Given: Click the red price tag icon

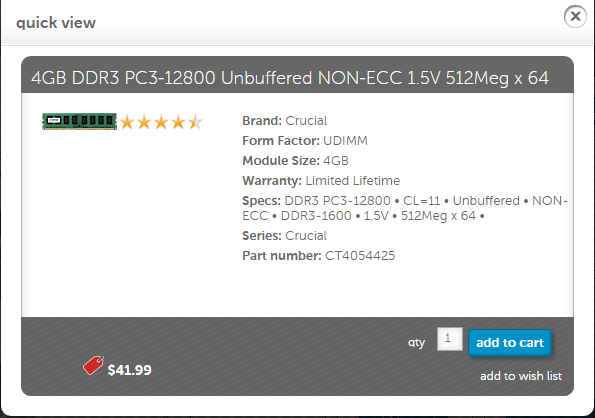Looking at the screenshot, I should [93, 365].
